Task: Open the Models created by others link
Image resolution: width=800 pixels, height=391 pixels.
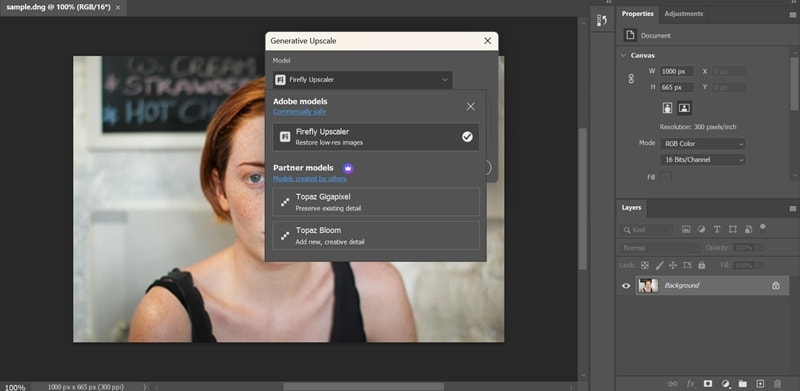Action: [310, 179]
